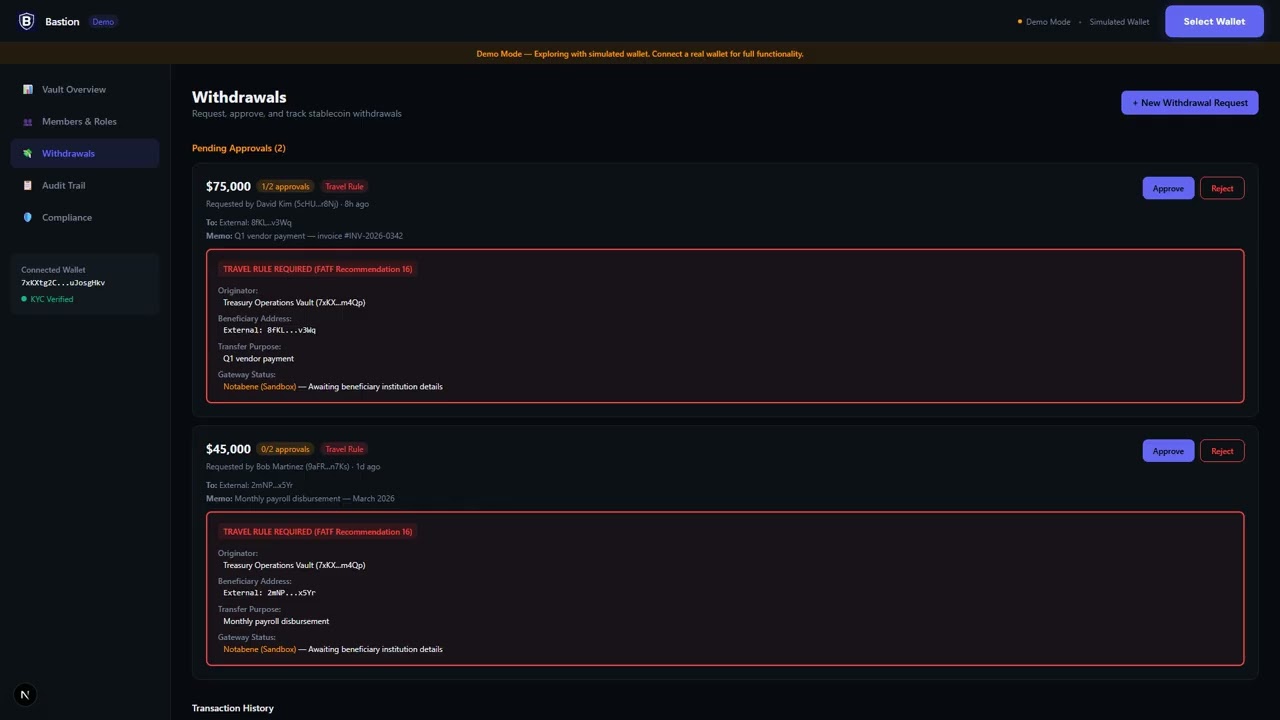Click the green KYC Verified status dot
The width and height of the screenshot is (1280, 720).
[24, 299]
